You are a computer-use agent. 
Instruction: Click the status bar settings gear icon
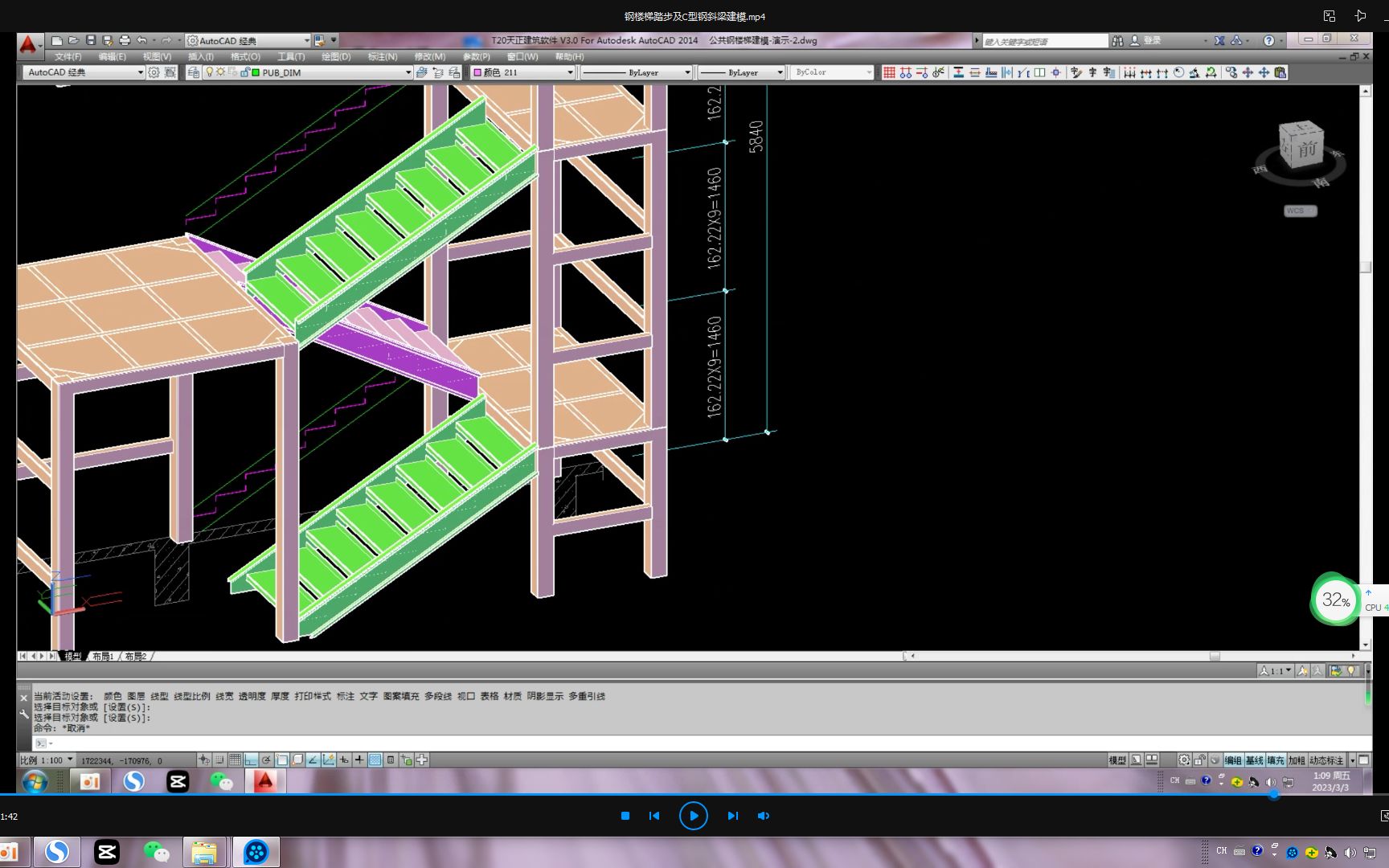[1184, 759]
